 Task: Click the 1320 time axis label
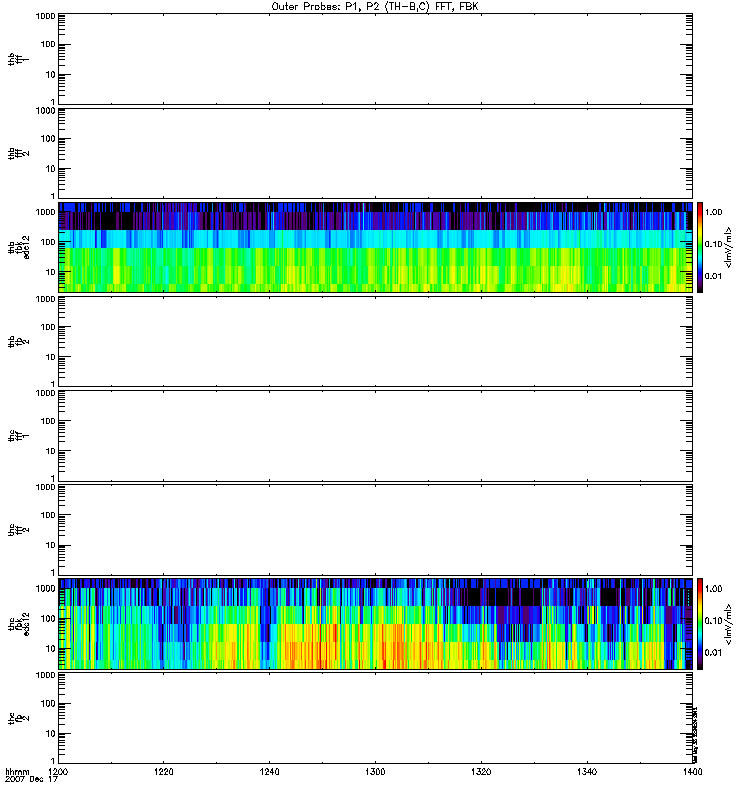coord(481,772)
